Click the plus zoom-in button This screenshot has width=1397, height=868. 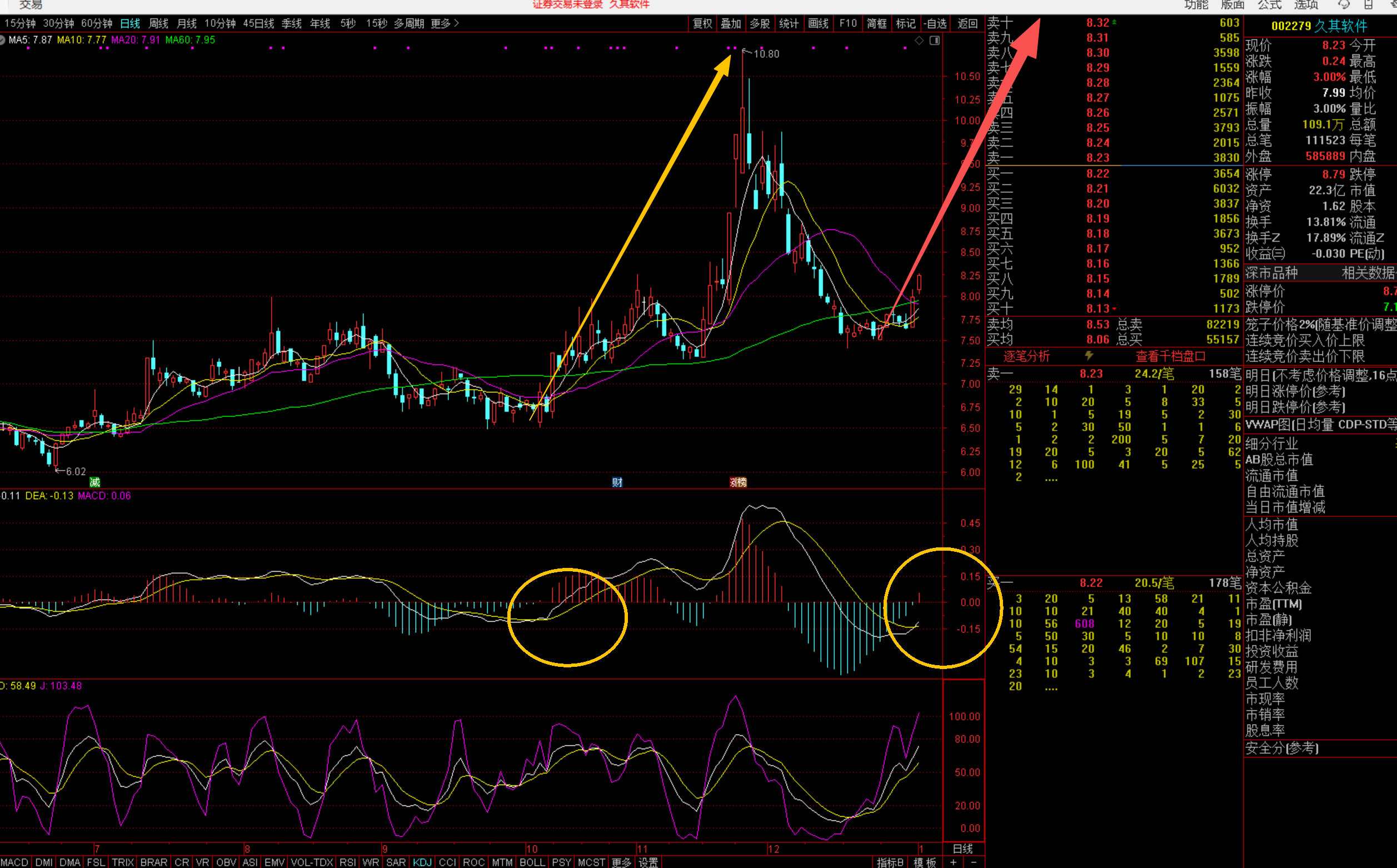pos(954,862)
